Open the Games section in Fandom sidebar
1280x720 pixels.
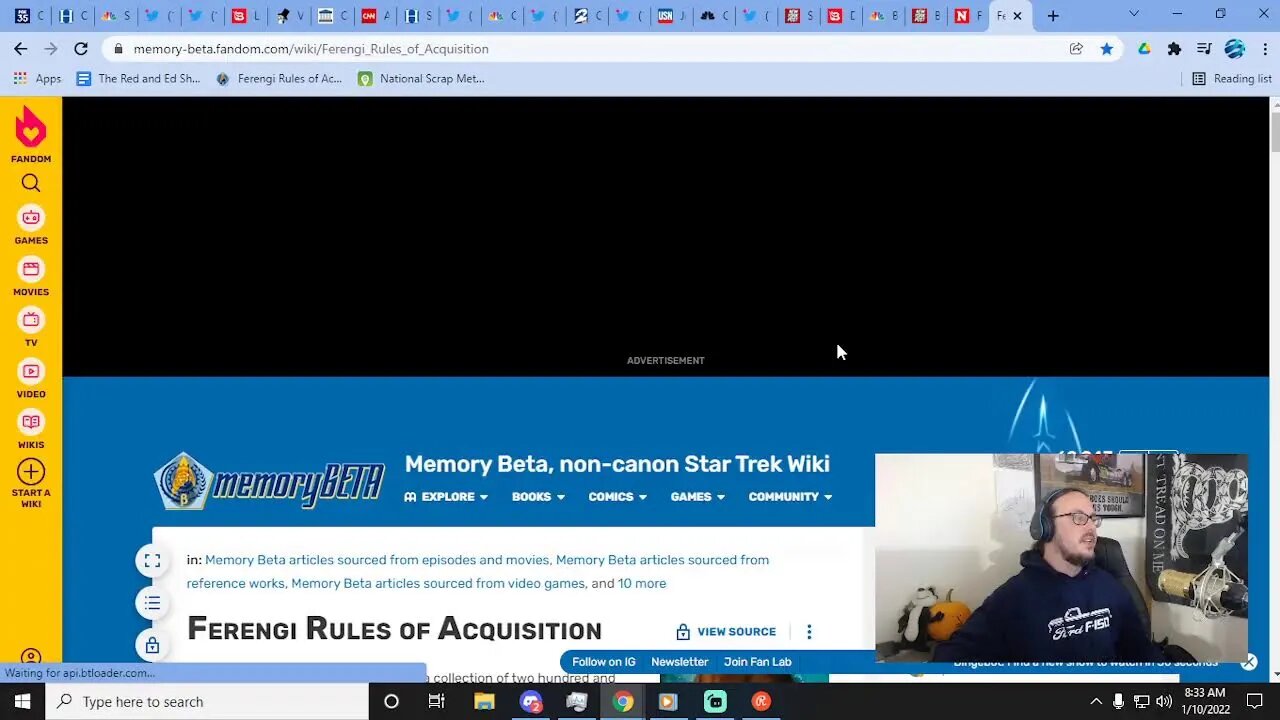pos(31,226)
